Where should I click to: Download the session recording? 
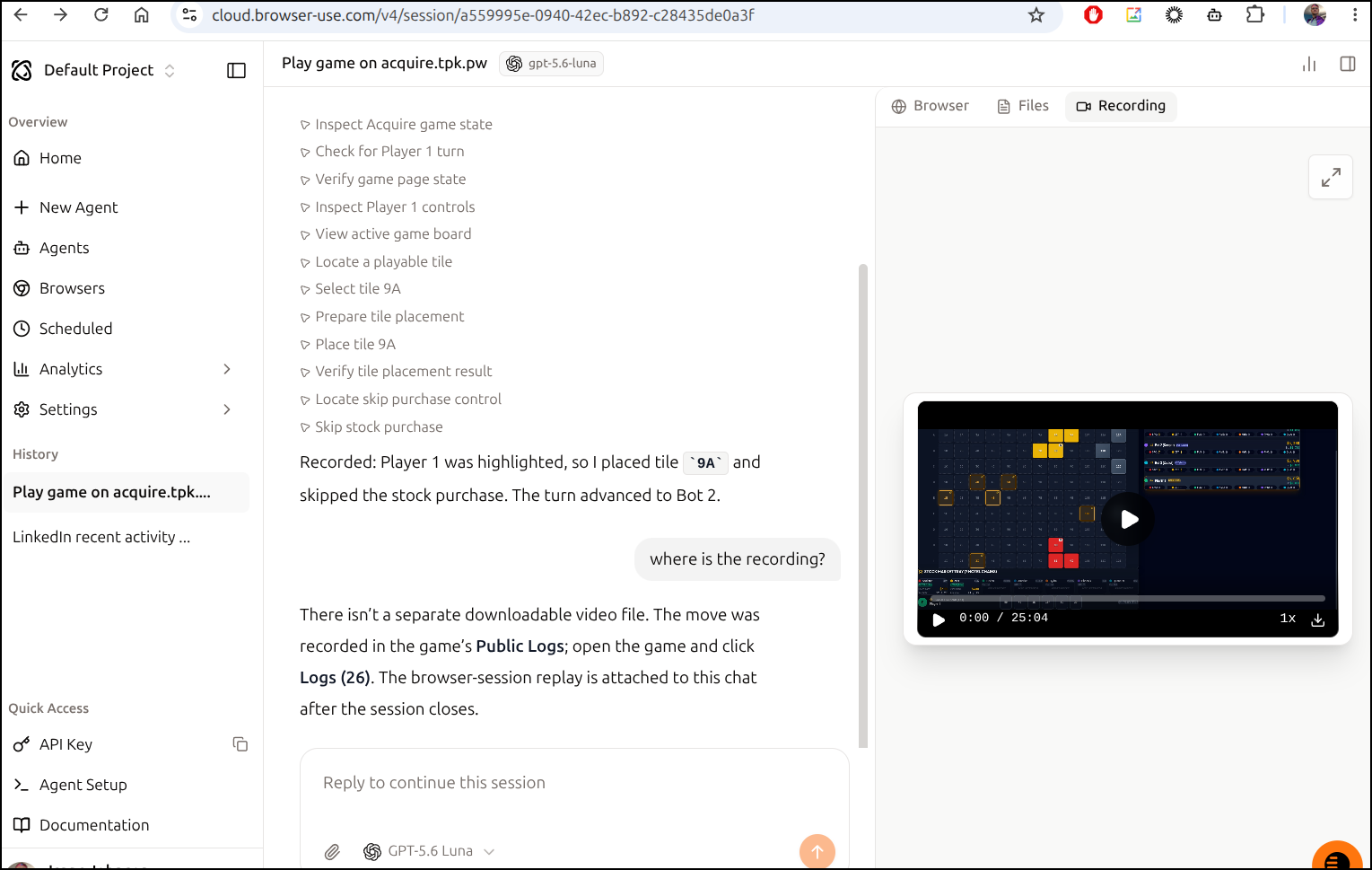pos(1318,620)
